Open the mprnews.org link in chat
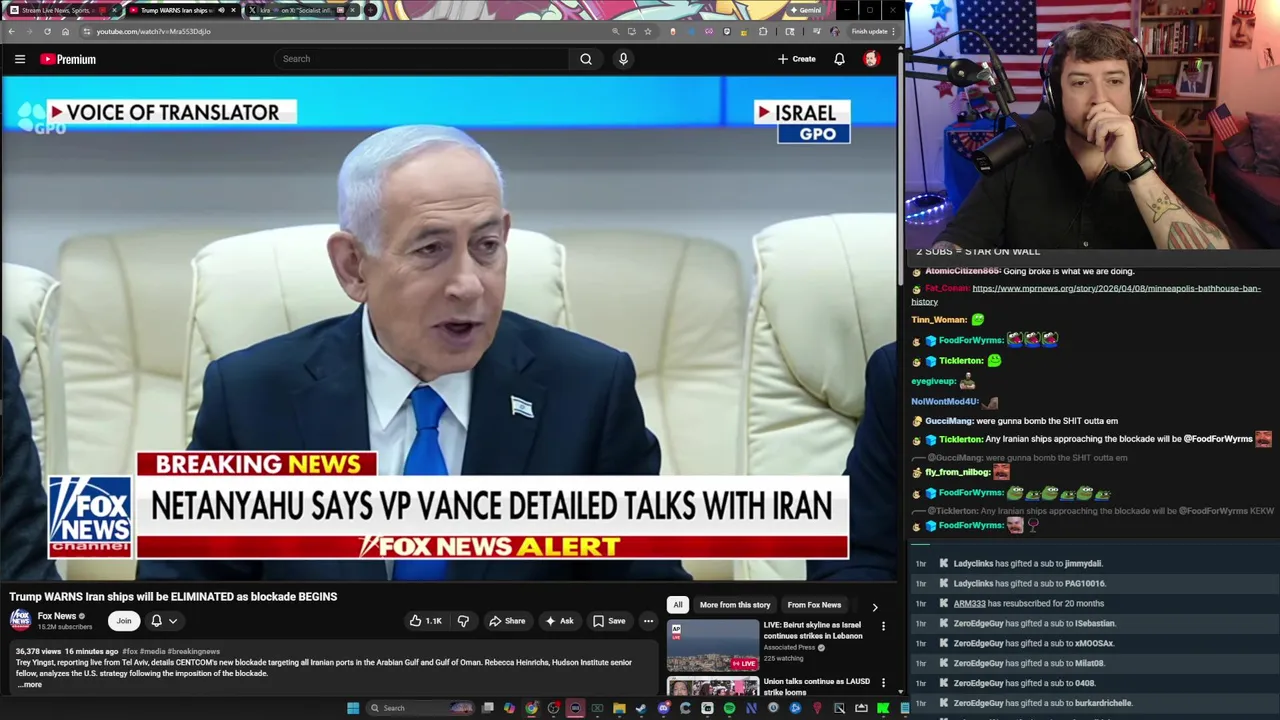1280x720 pixels. pyautogui.click(x=1086, y=294)
